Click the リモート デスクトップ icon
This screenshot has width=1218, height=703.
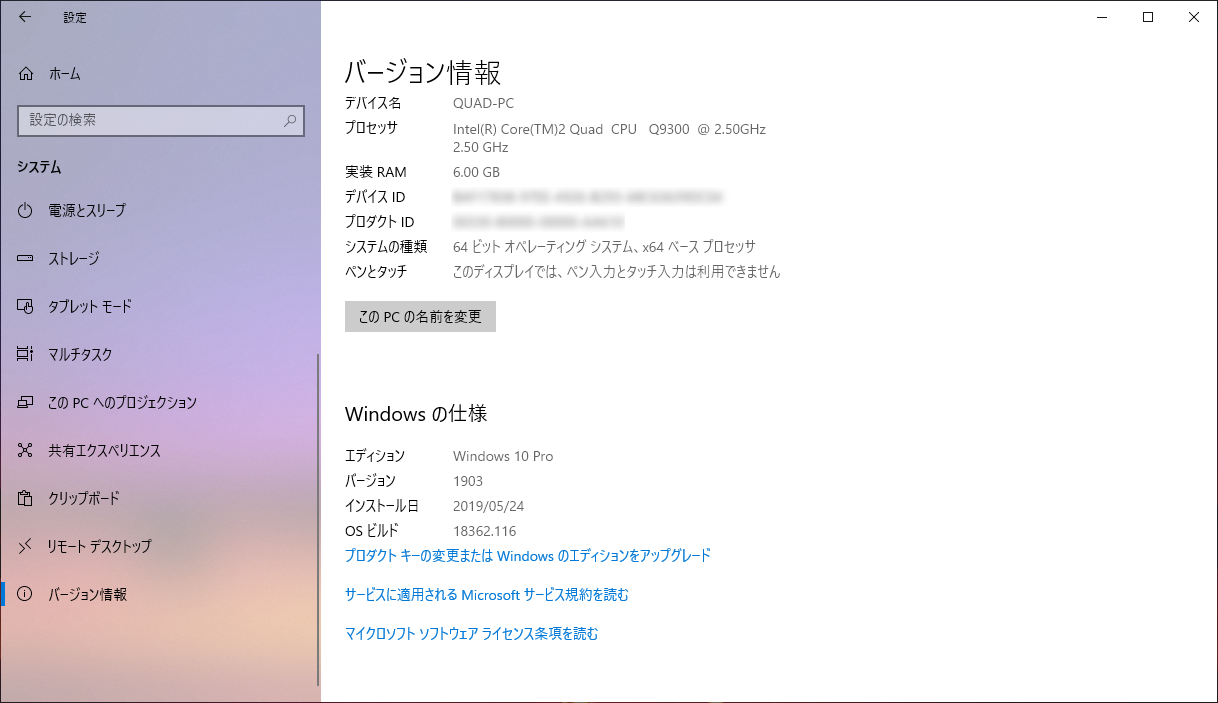[26, 547]
